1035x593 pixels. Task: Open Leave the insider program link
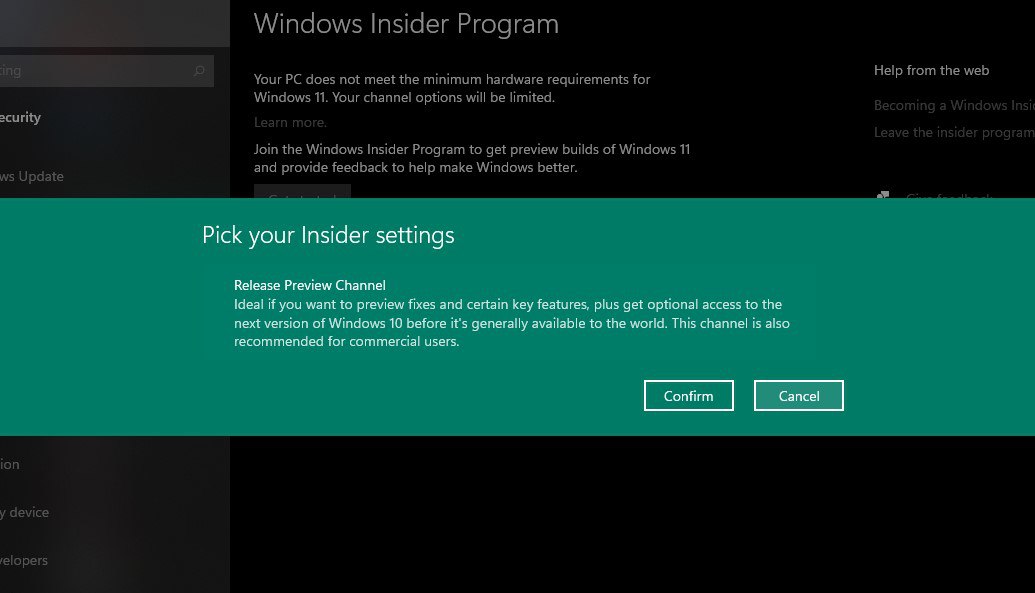pos(954,133)
